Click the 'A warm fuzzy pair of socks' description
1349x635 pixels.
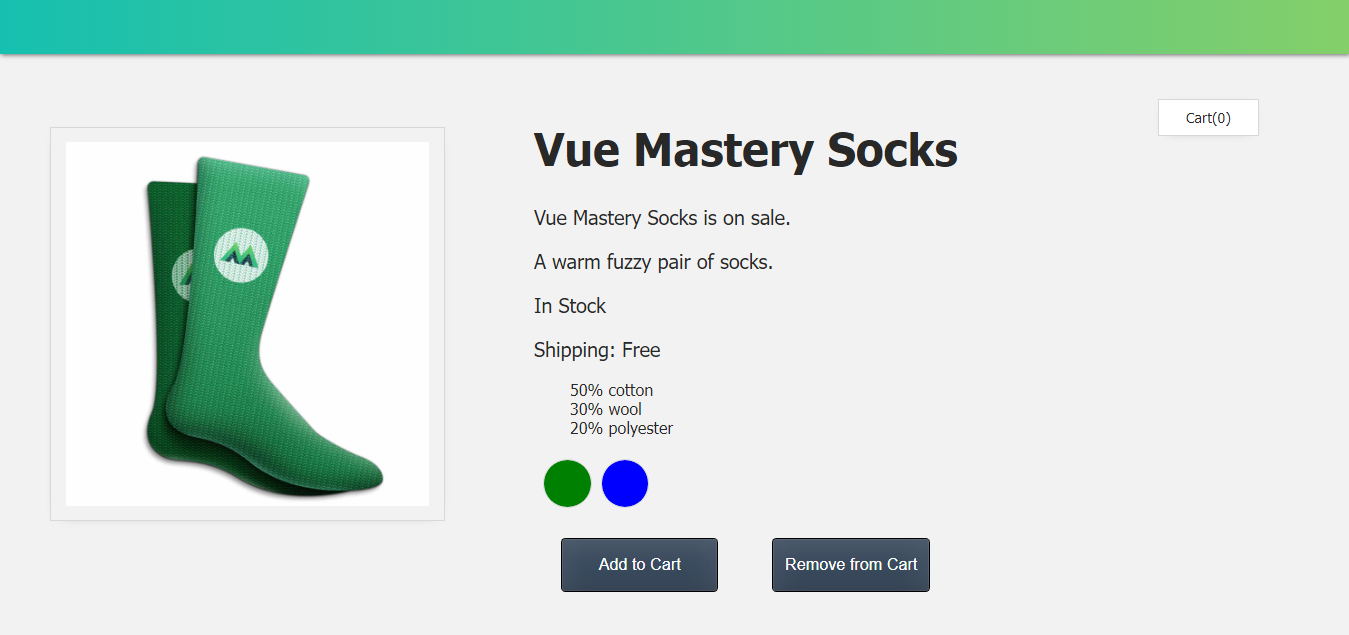(653, 262)
